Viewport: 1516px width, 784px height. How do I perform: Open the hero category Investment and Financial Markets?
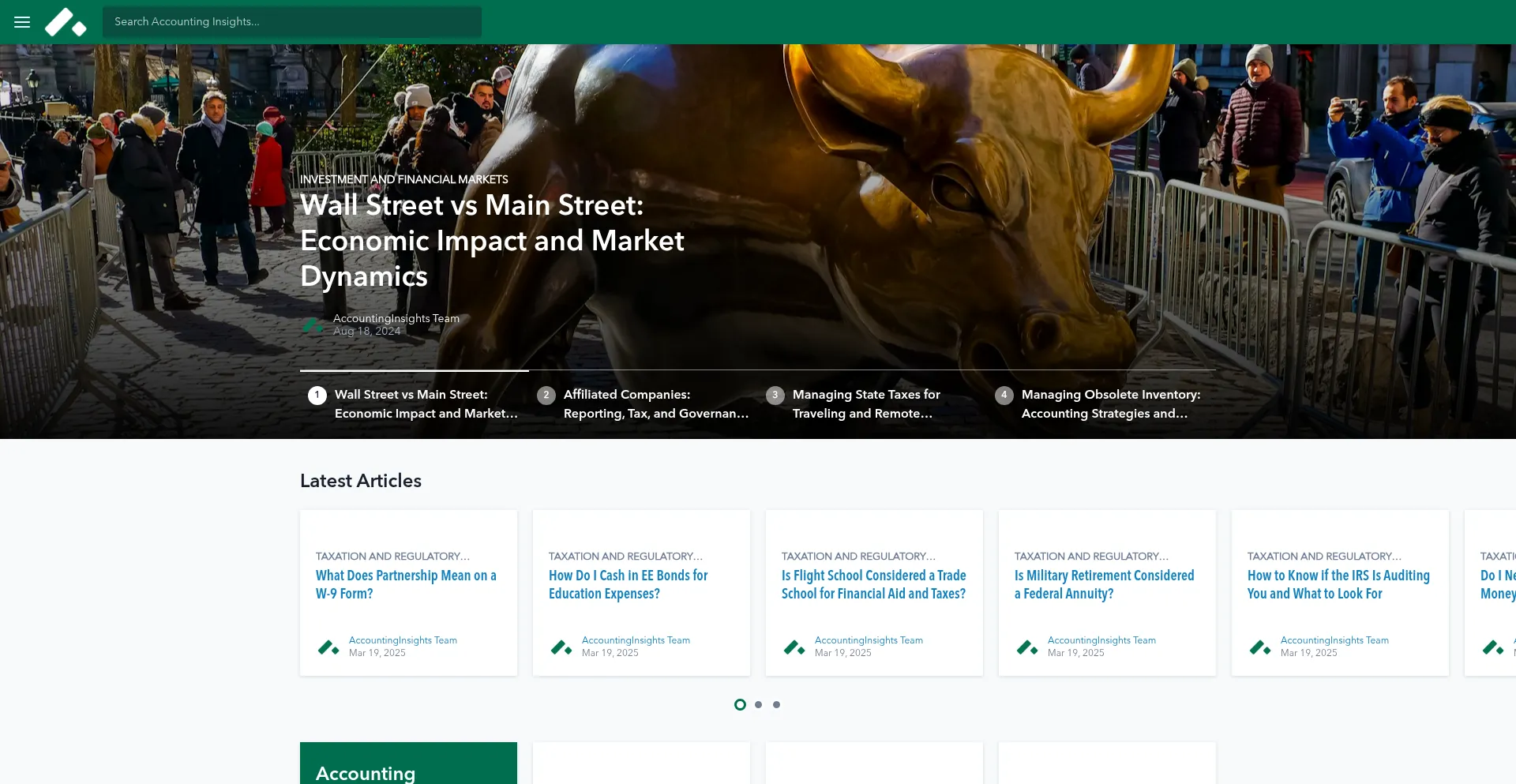pyautogui.click(x=403, y=179)
